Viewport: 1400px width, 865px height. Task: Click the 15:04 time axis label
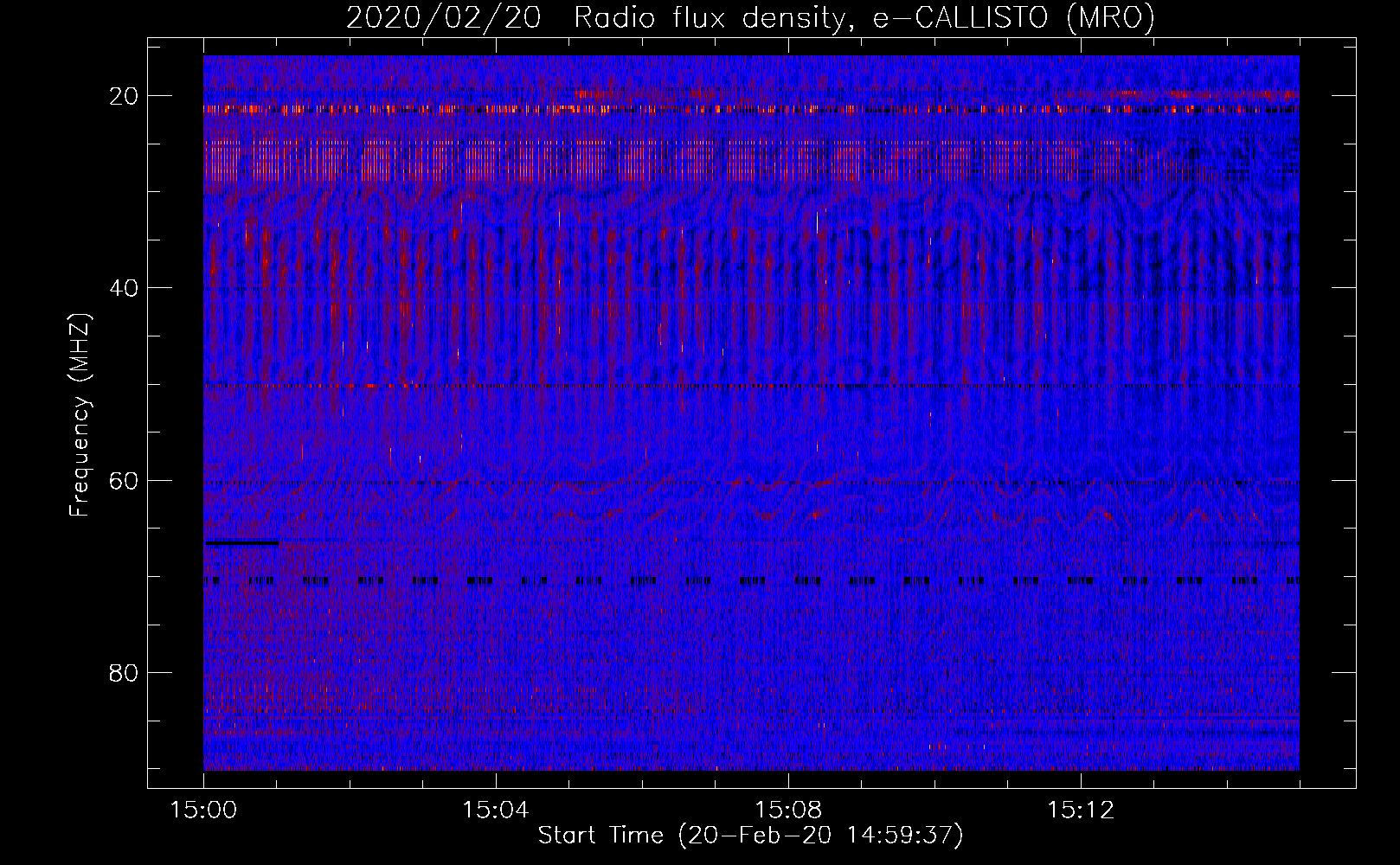pyautogui.click(x=496, y=811)
